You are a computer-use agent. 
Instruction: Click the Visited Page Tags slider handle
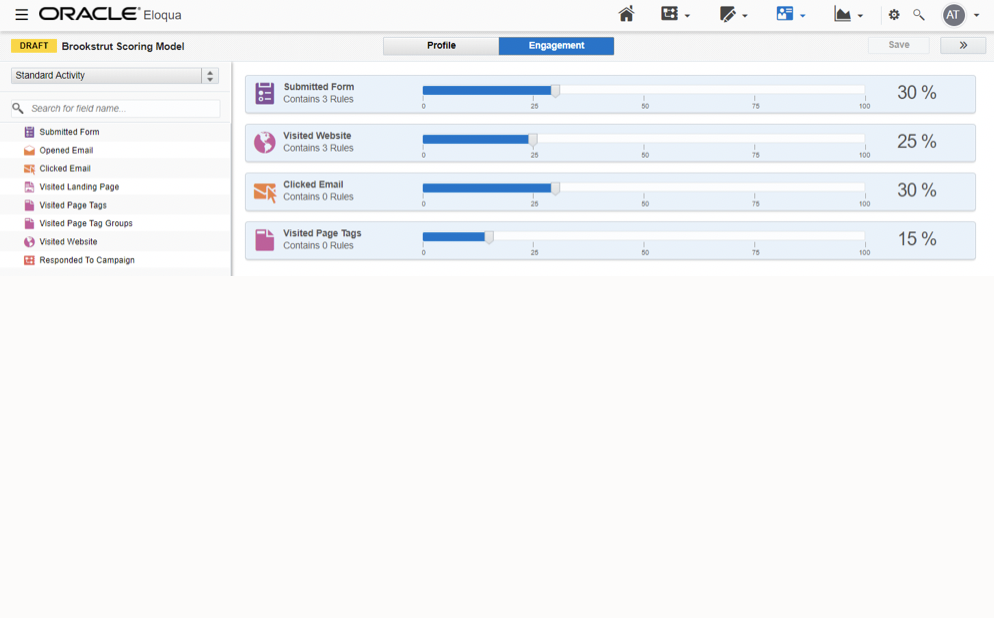489,238
